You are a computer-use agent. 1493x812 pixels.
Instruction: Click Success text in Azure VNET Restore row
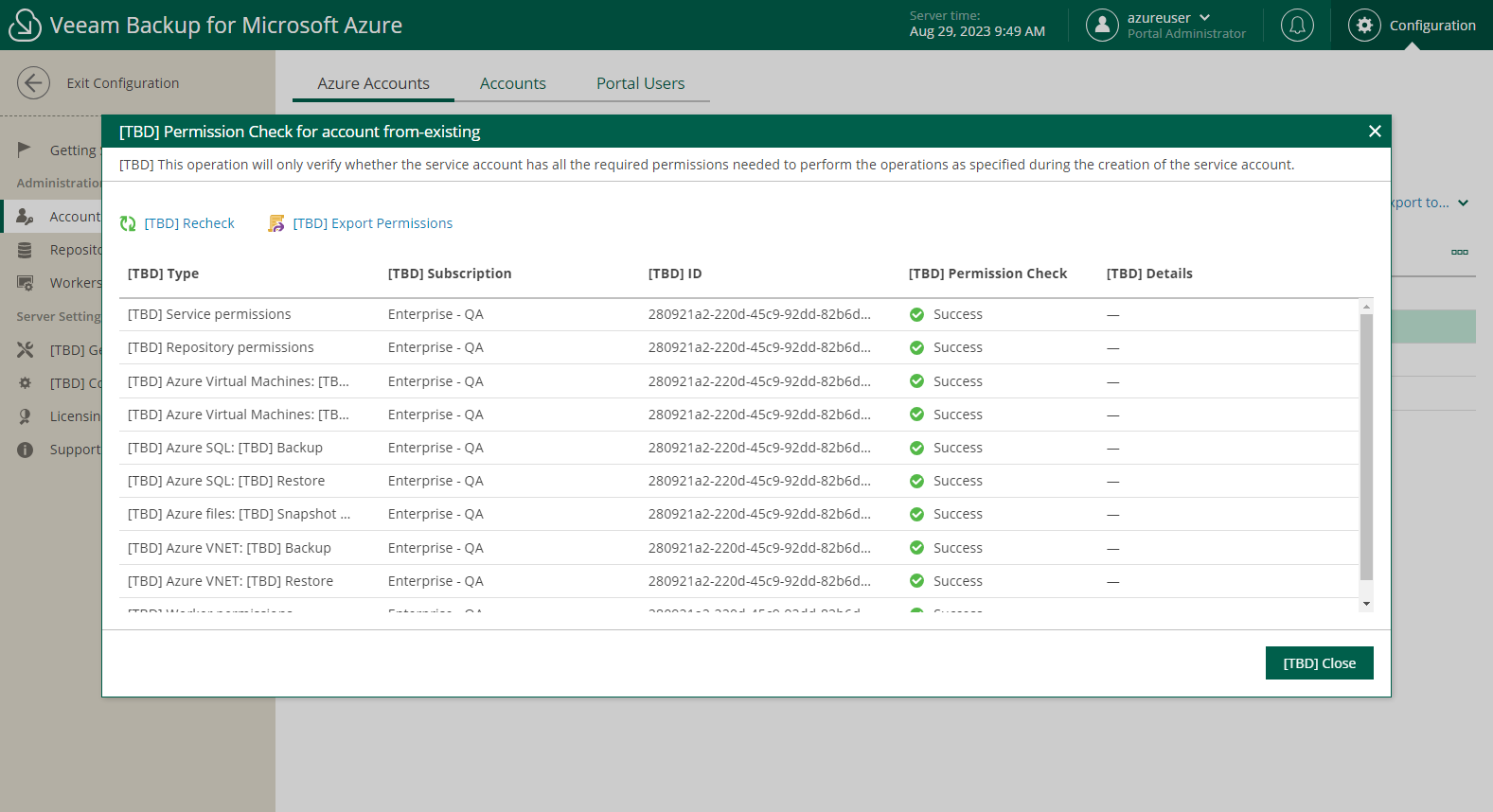[x=958, y=581]
